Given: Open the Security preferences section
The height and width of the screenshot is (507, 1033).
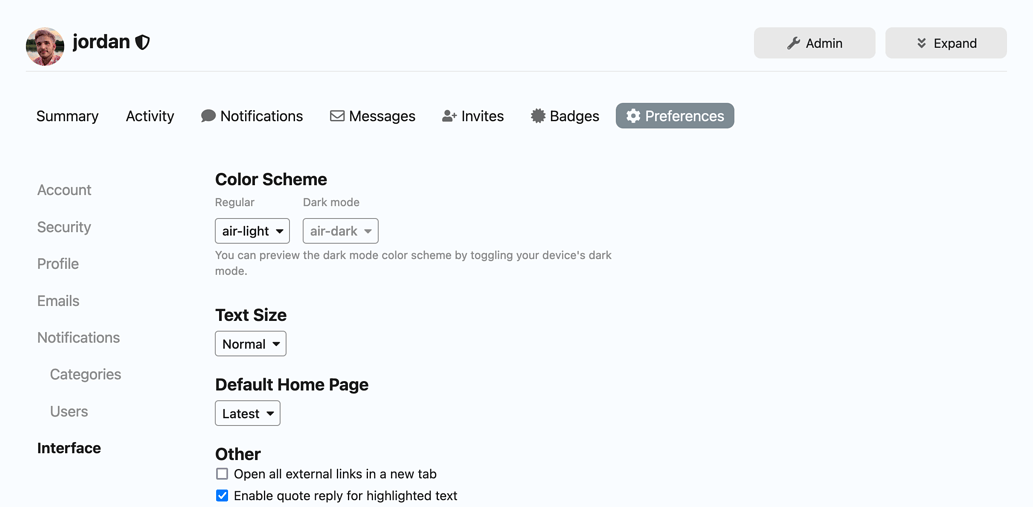Looking at the screenshot, I should (x=64, y=227).
